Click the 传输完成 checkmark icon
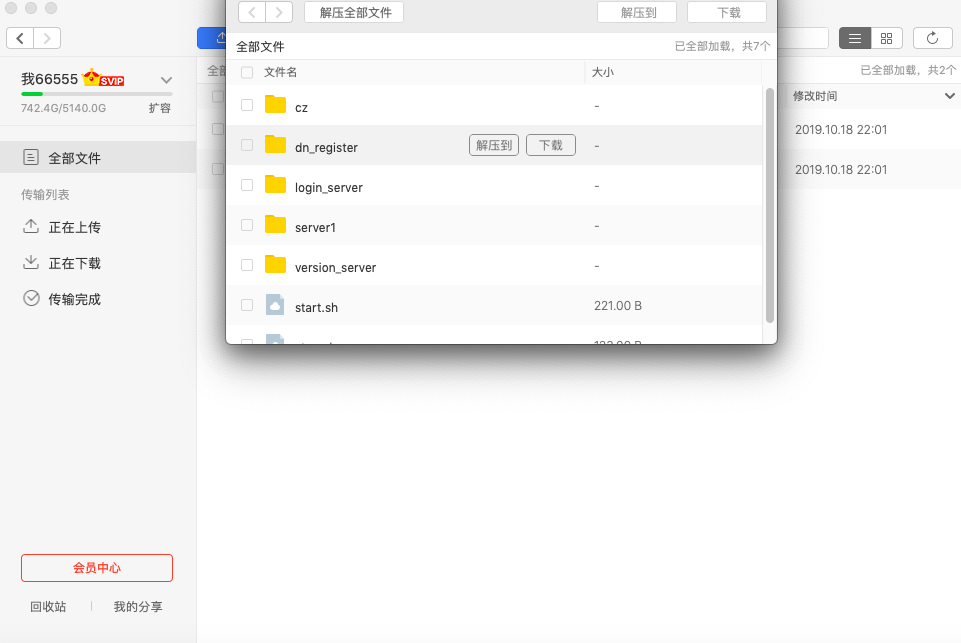Viewport: 961px width, 643px height. point(31,299)
